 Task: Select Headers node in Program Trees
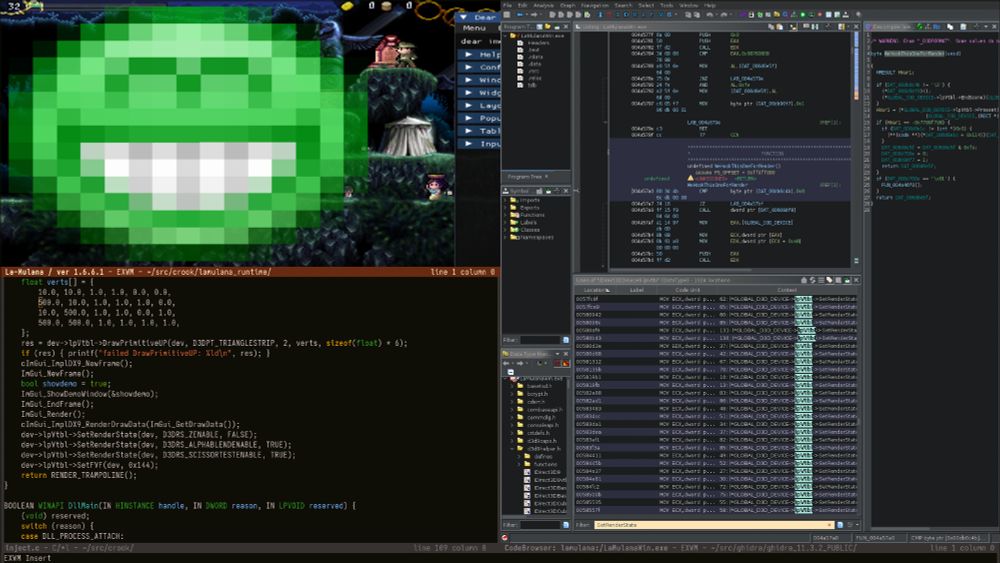(x=538, y=43)
